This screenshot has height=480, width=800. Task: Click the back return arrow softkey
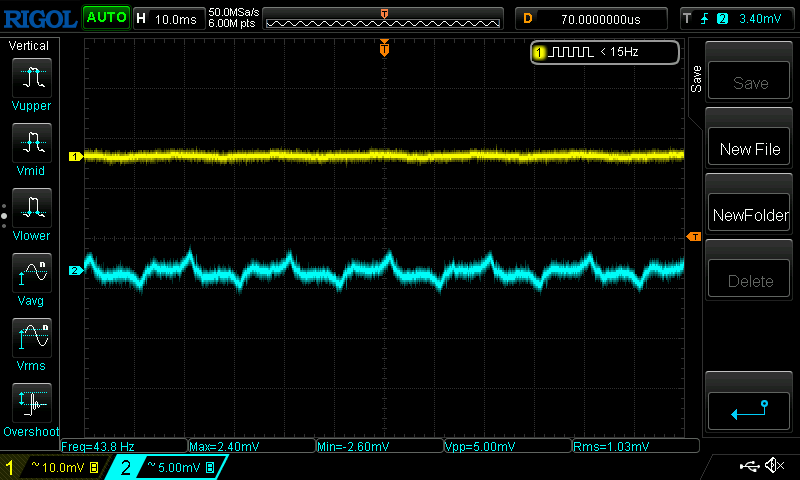pos(749,410)
